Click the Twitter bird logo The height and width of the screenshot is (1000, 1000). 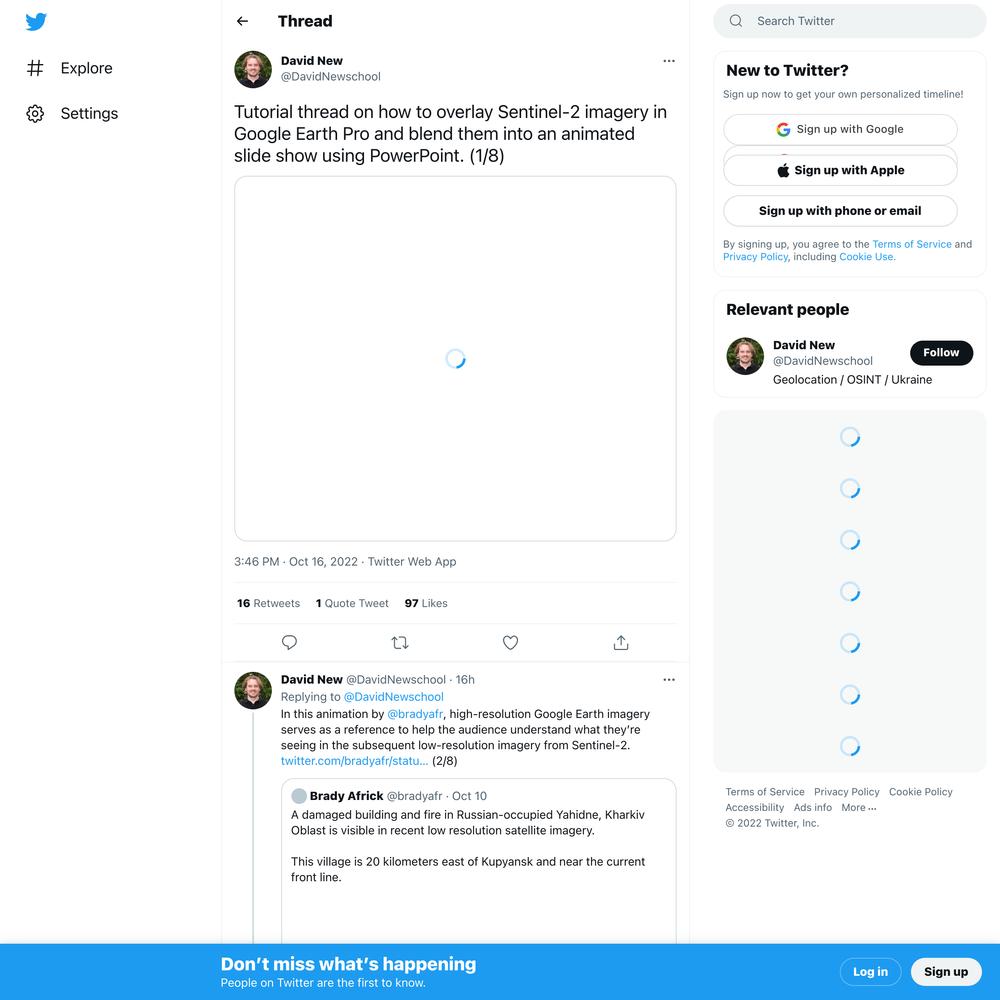point(36,22)
